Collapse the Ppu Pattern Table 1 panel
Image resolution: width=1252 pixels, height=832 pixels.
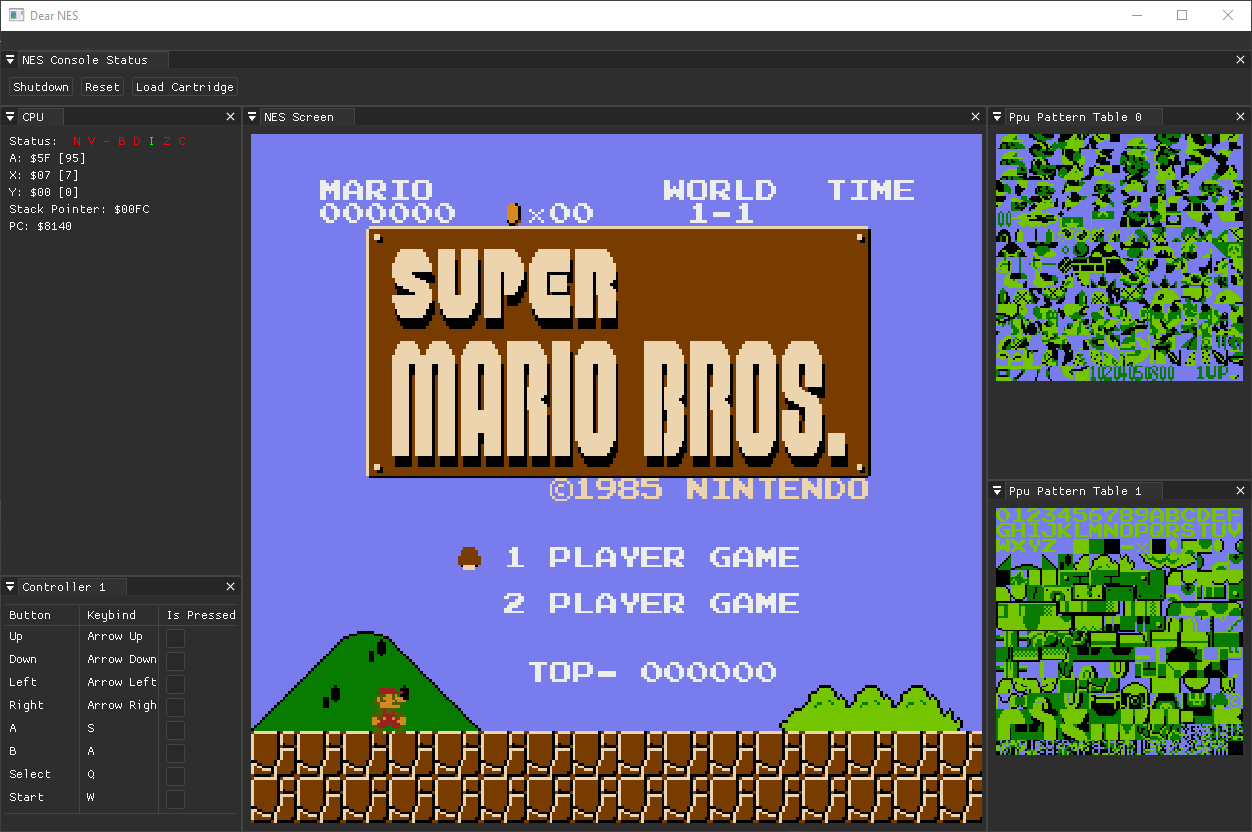tap(997, 491)
